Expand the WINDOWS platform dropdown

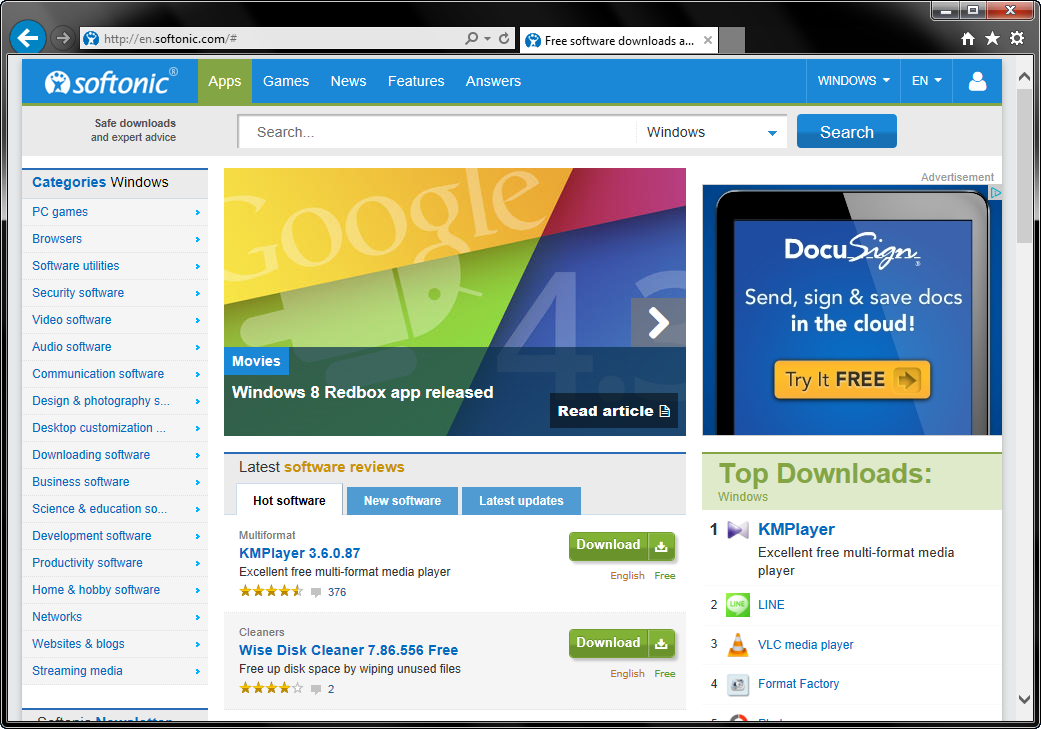click(853, 81)
